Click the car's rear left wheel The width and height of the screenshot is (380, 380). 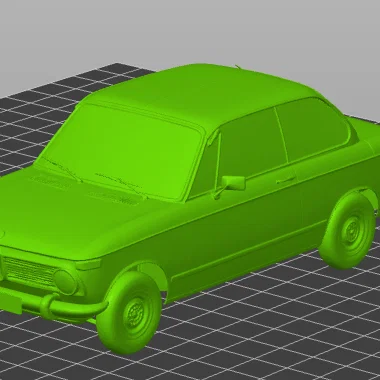point(347,231)
